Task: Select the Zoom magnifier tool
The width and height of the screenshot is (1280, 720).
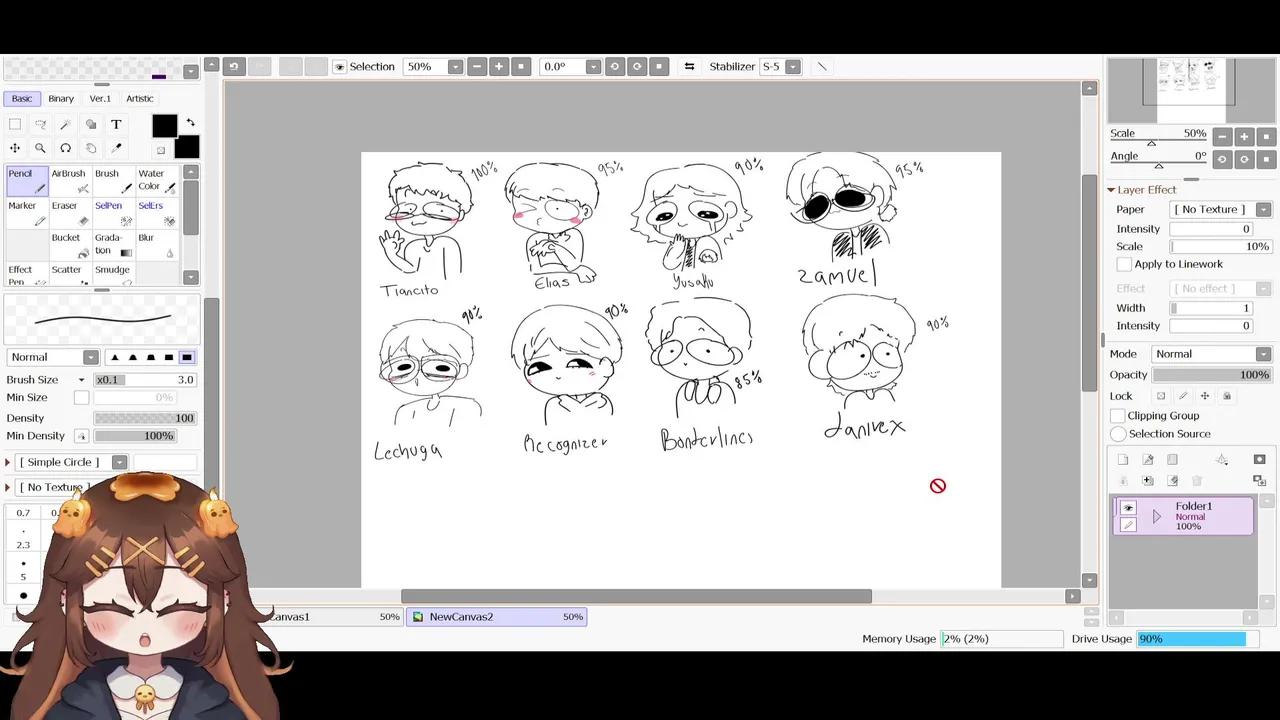Action: pyautogui.click(x=40, y=148)
